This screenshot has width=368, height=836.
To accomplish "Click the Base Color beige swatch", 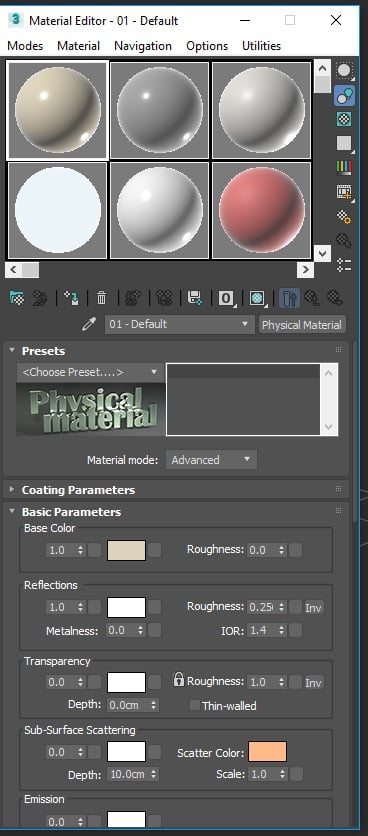I will pos(126,550).
